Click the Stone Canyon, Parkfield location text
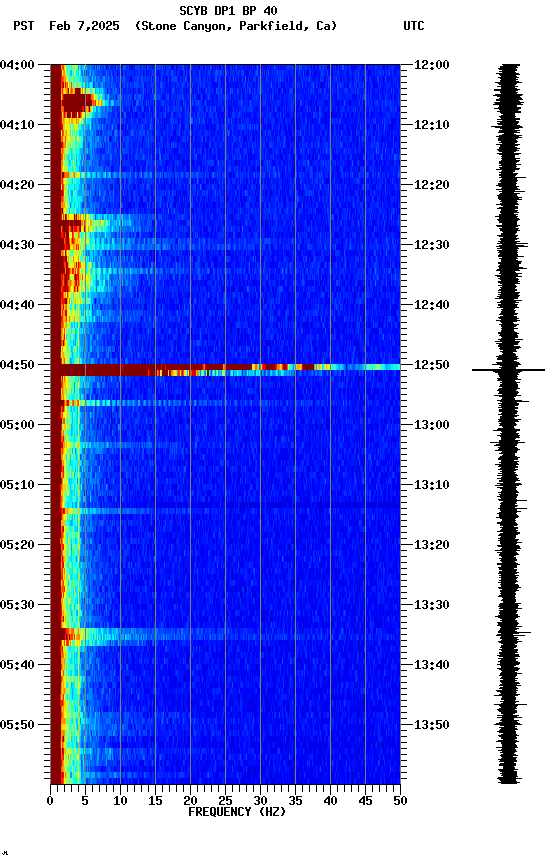Viewport: 552px width, 864px height. pos(236,26)
